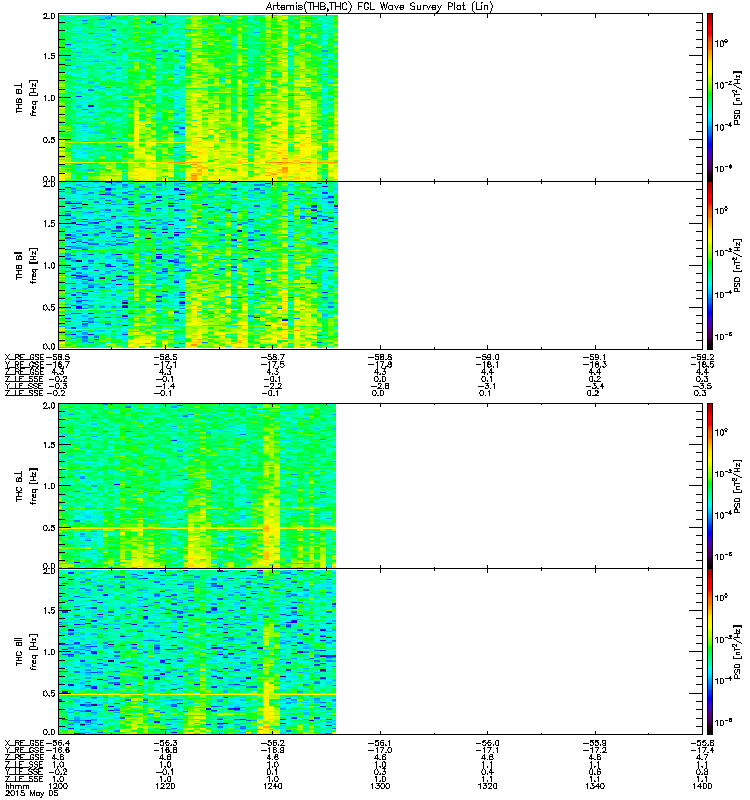Screen dimensions: 750x800
Task: Click the color bar beside the THB B-parallel panel
Action: 710,265
